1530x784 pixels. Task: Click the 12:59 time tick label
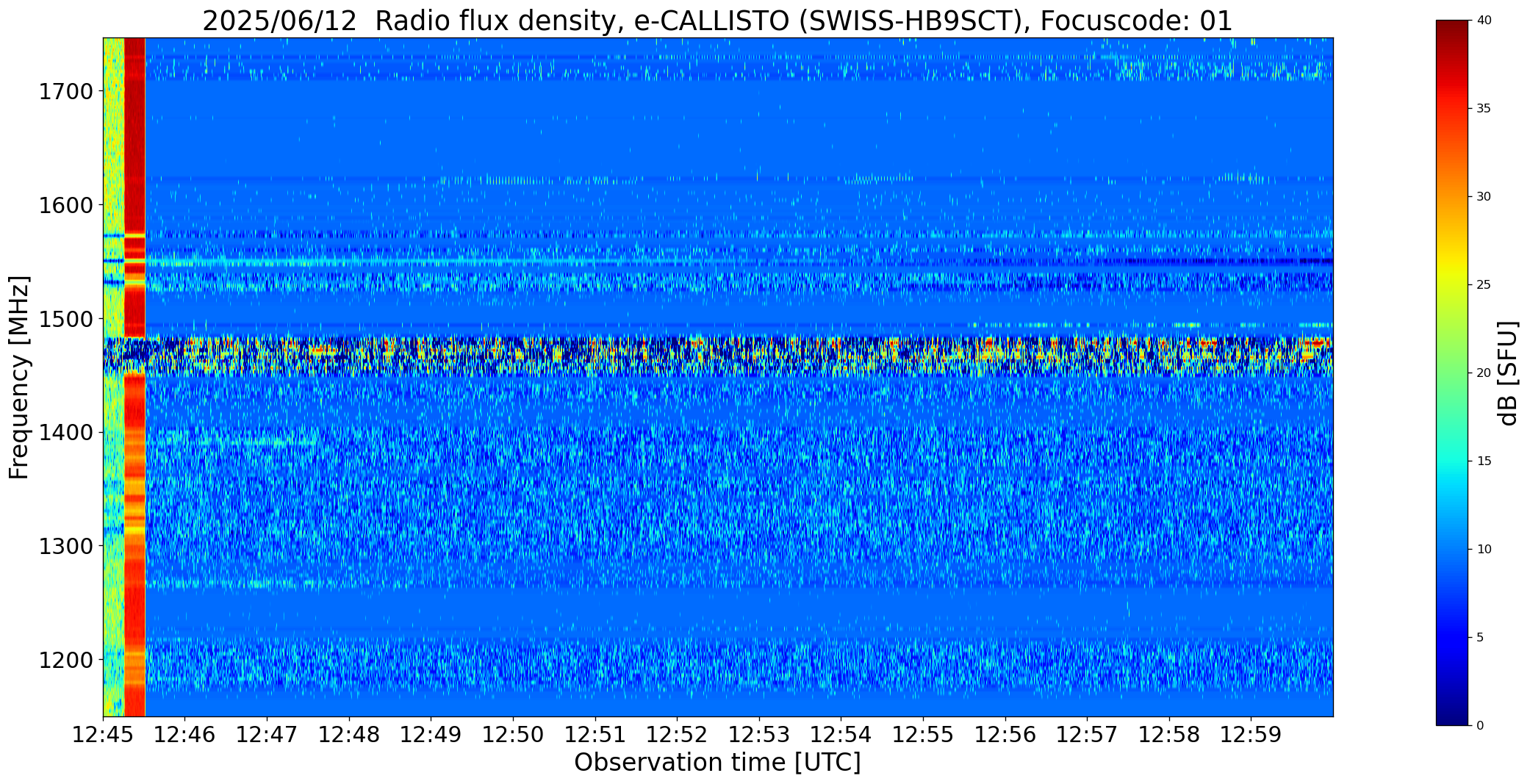coord(1251,735)
